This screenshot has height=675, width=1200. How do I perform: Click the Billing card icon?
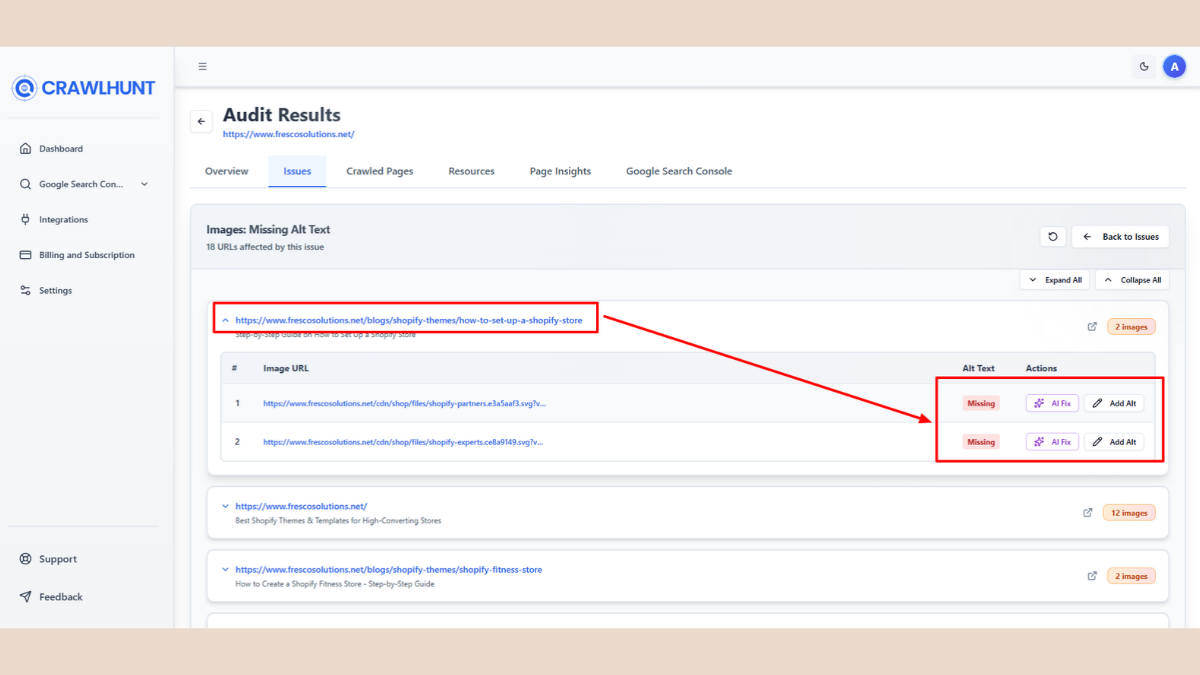(25, 255)
